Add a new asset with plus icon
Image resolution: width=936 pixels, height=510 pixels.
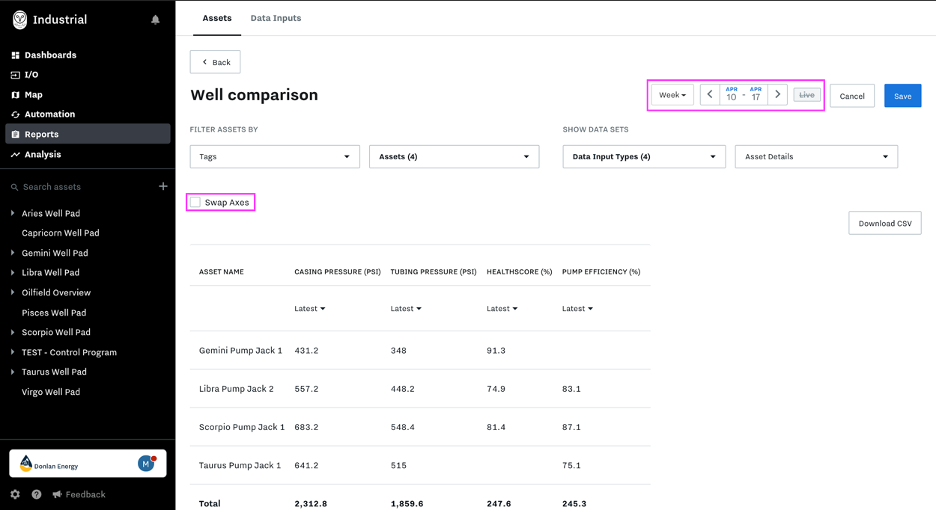coord(163,186)
